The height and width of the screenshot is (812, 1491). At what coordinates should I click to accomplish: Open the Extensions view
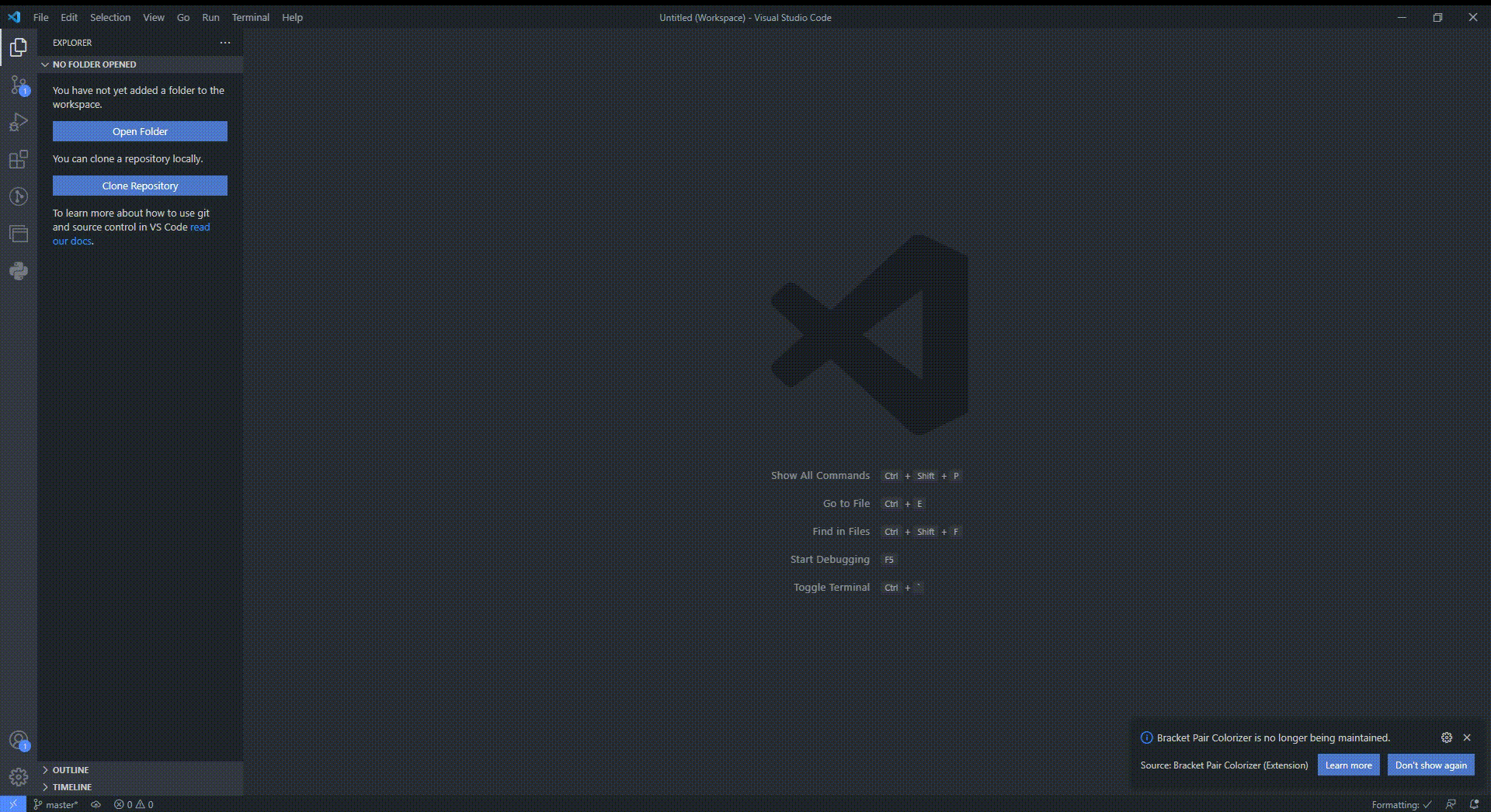[19, 160]
